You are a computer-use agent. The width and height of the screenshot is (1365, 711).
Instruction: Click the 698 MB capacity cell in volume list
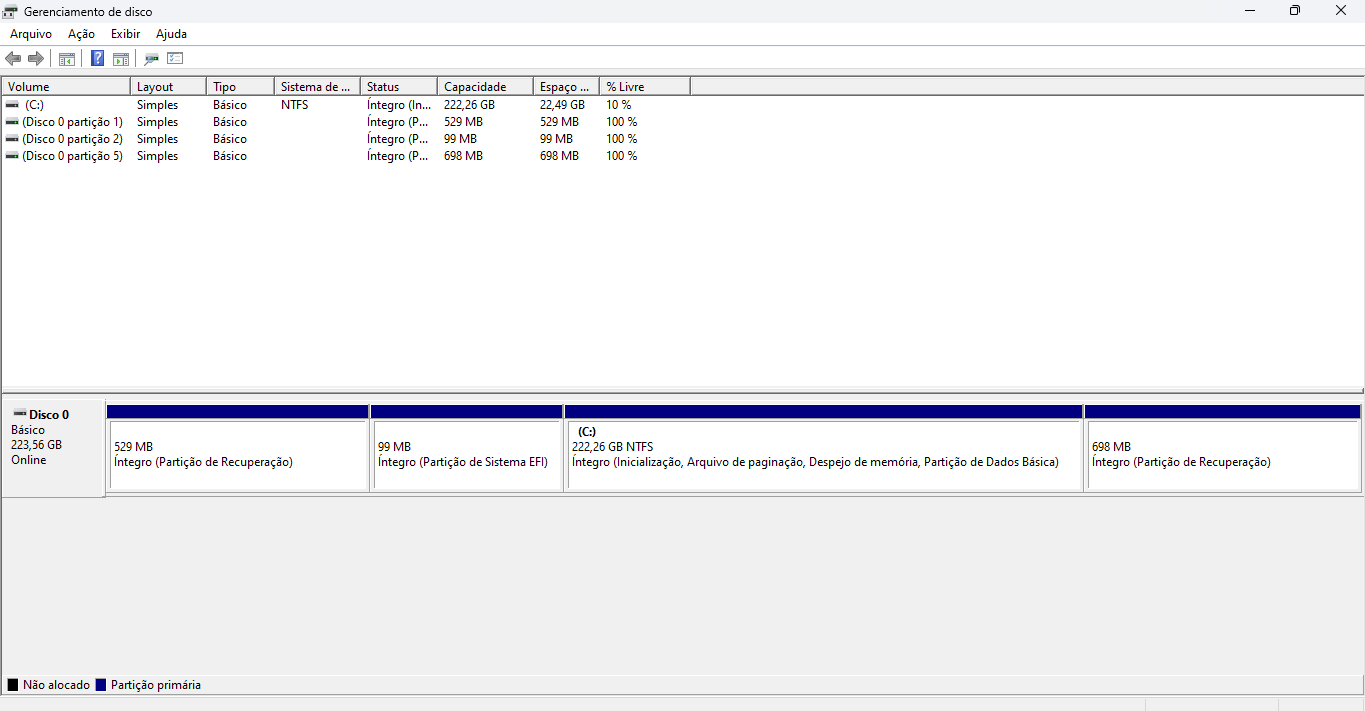point(463,156)
